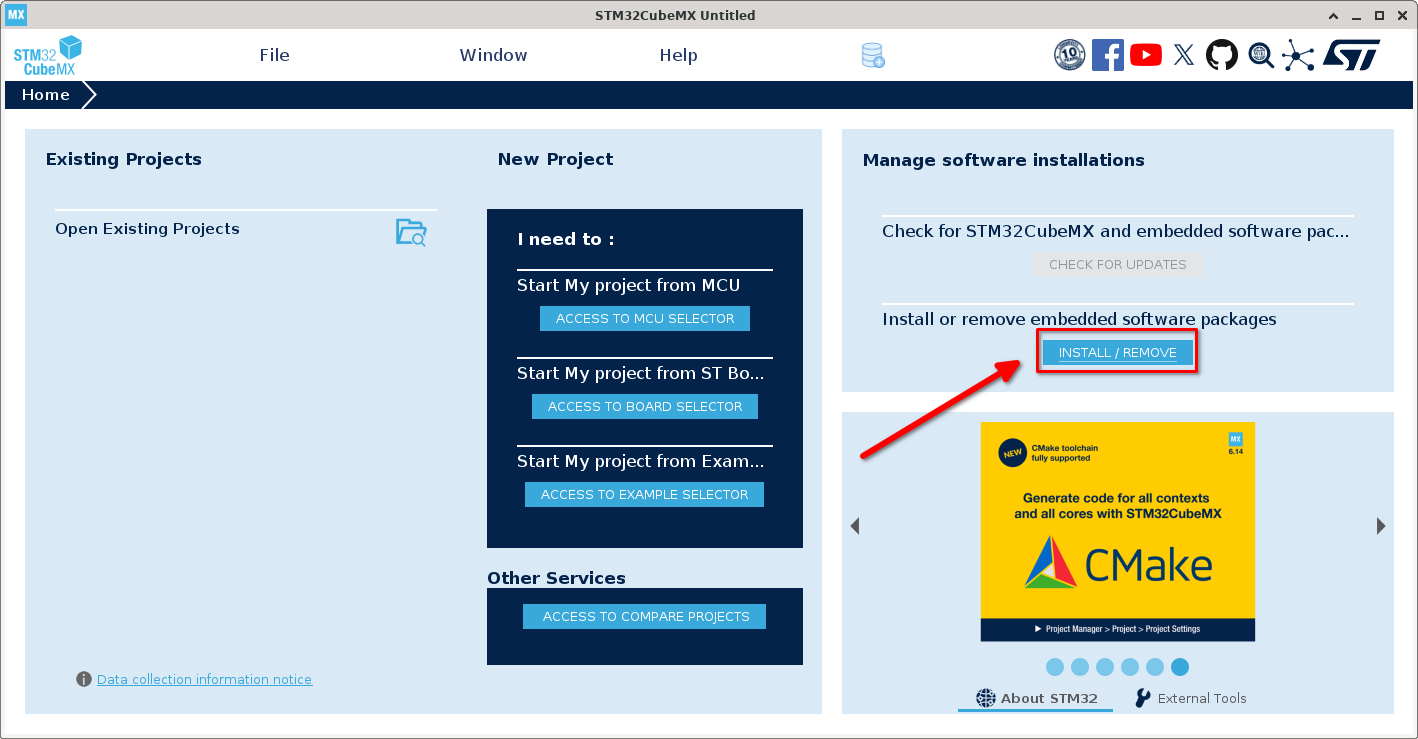This screenshot has height=739, width=1418.
Task: Click the ST logo icon
Action: tap(1351, 55)
